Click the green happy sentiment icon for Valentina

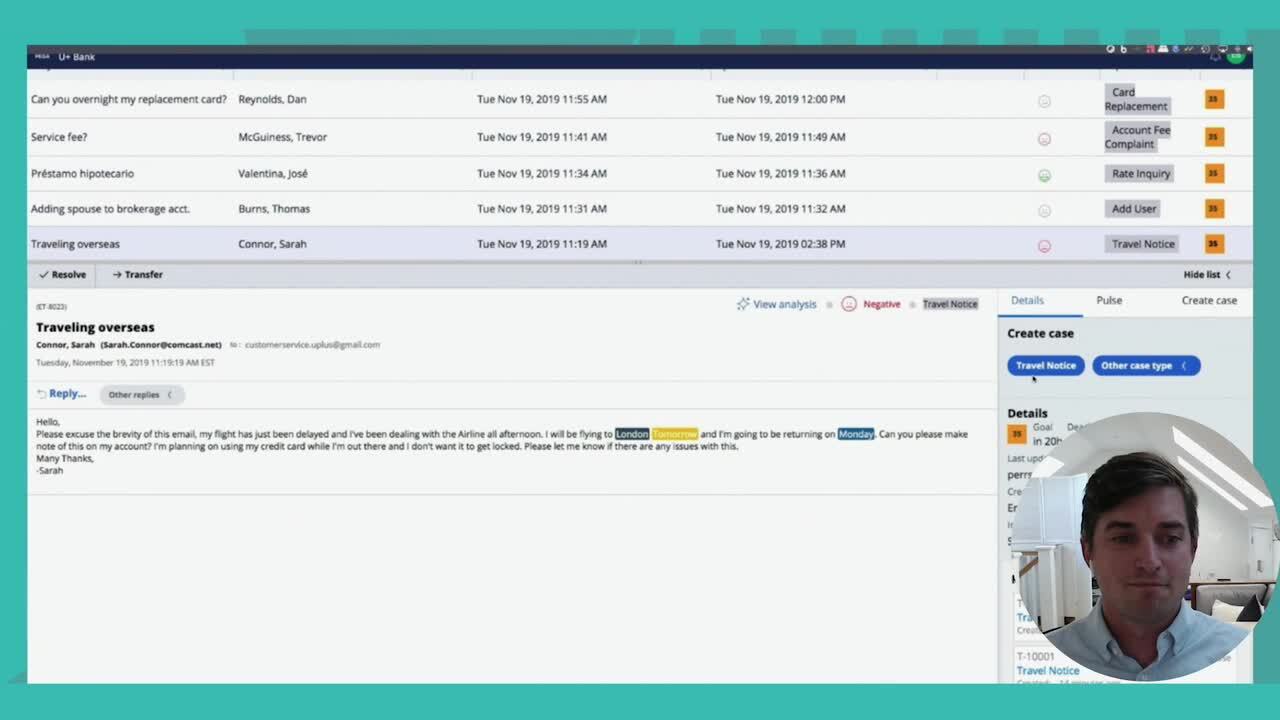click(x=1044, y=175)
